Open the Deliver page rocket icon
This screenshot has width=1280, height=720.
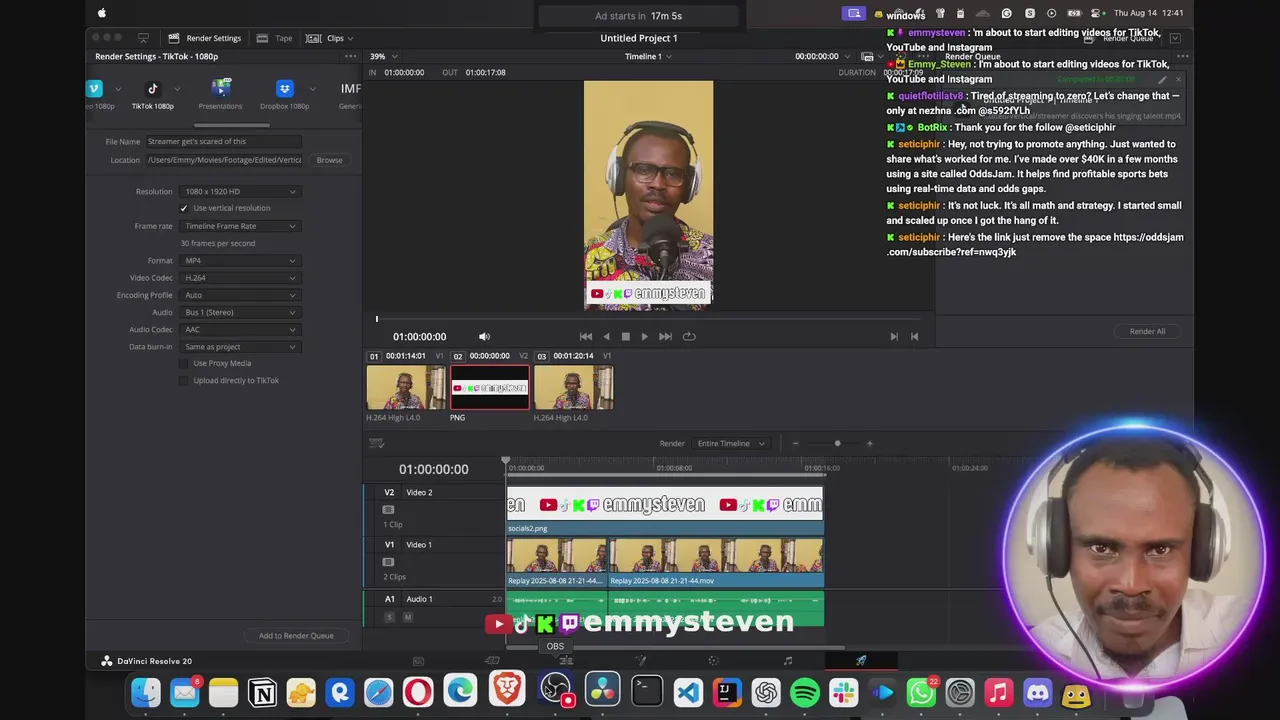pyautogui.click(x=861, y=661)
